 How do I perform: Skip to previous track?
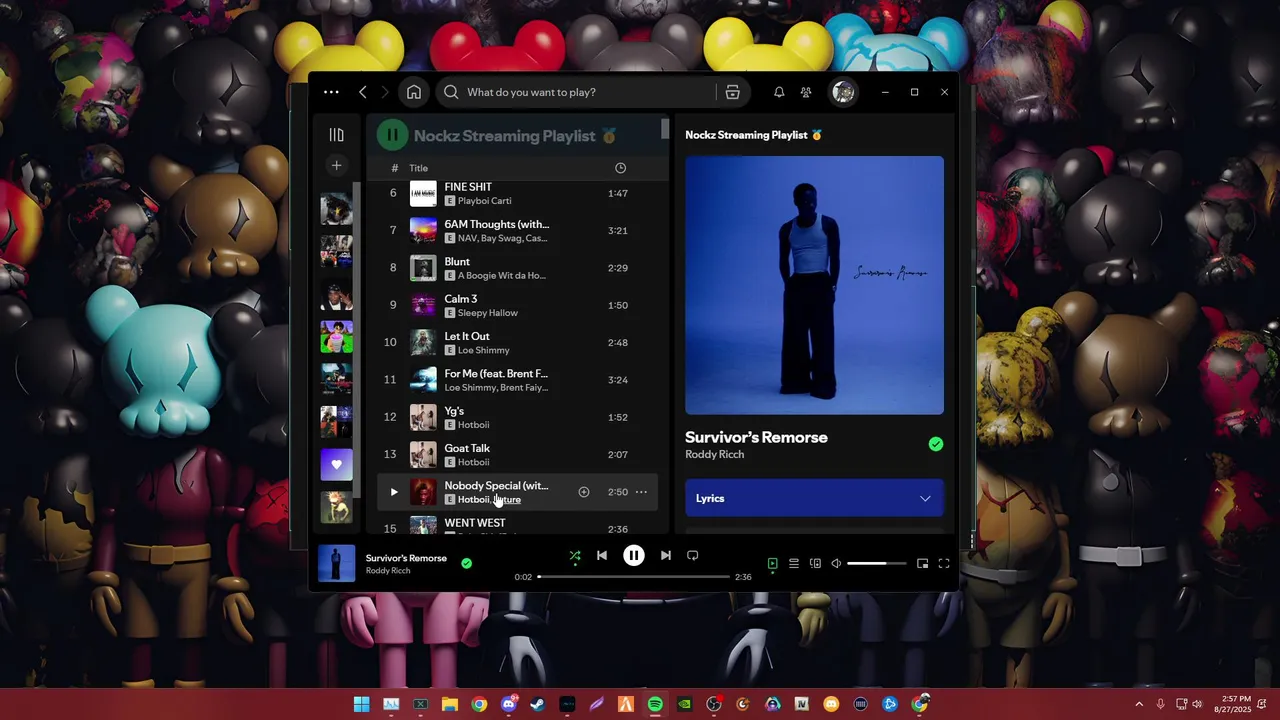click(x=602, y=556)
